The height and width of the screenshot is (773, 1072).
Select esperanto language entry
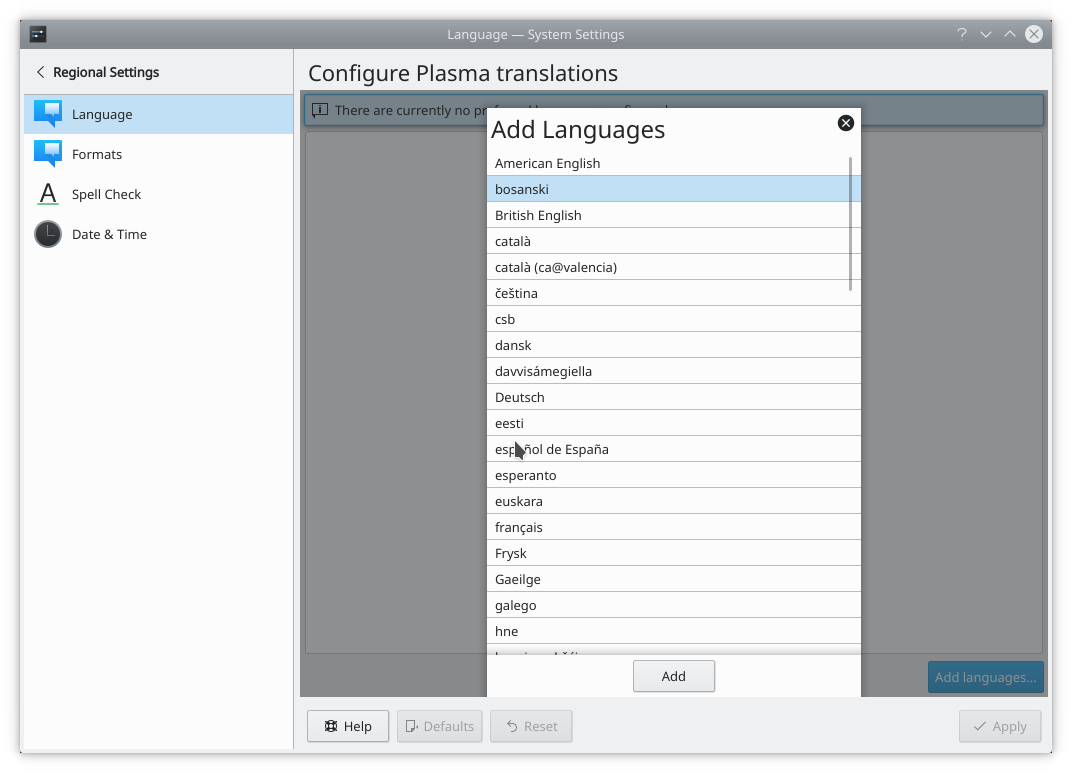click(x=673, y=475)
